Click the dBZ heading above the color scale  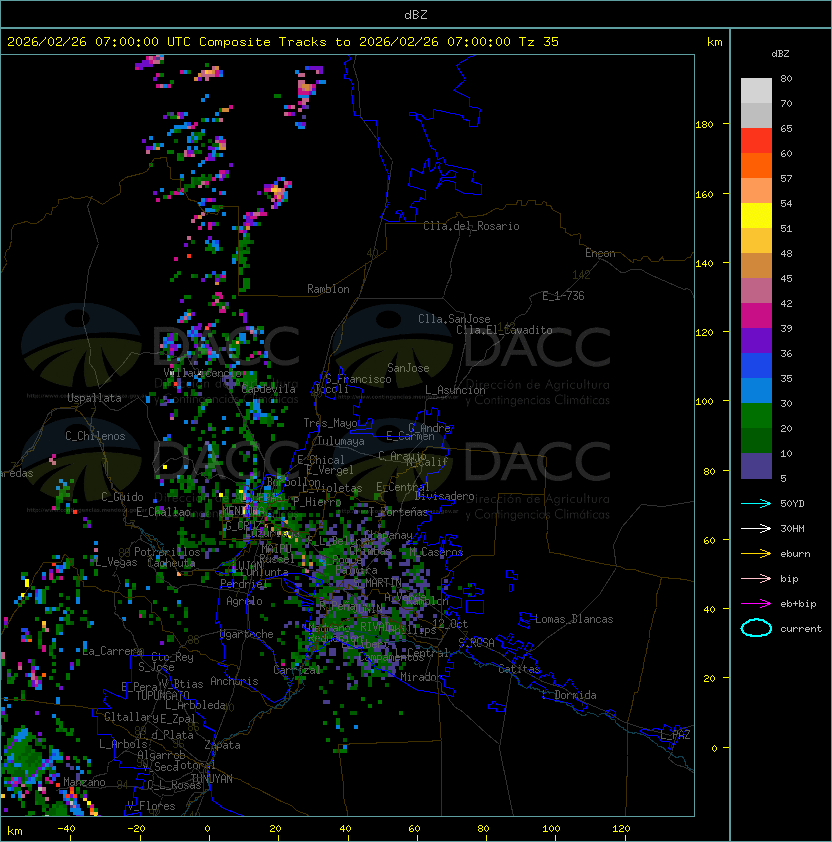[x=780, y=54]
